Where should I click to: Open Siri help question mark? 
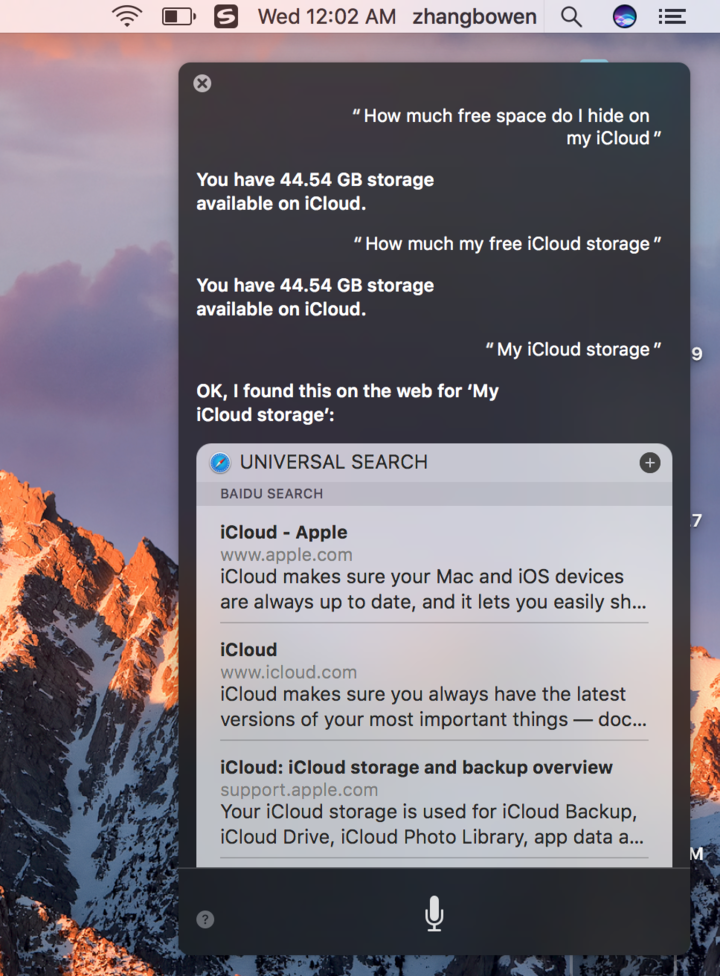point(205,919)
